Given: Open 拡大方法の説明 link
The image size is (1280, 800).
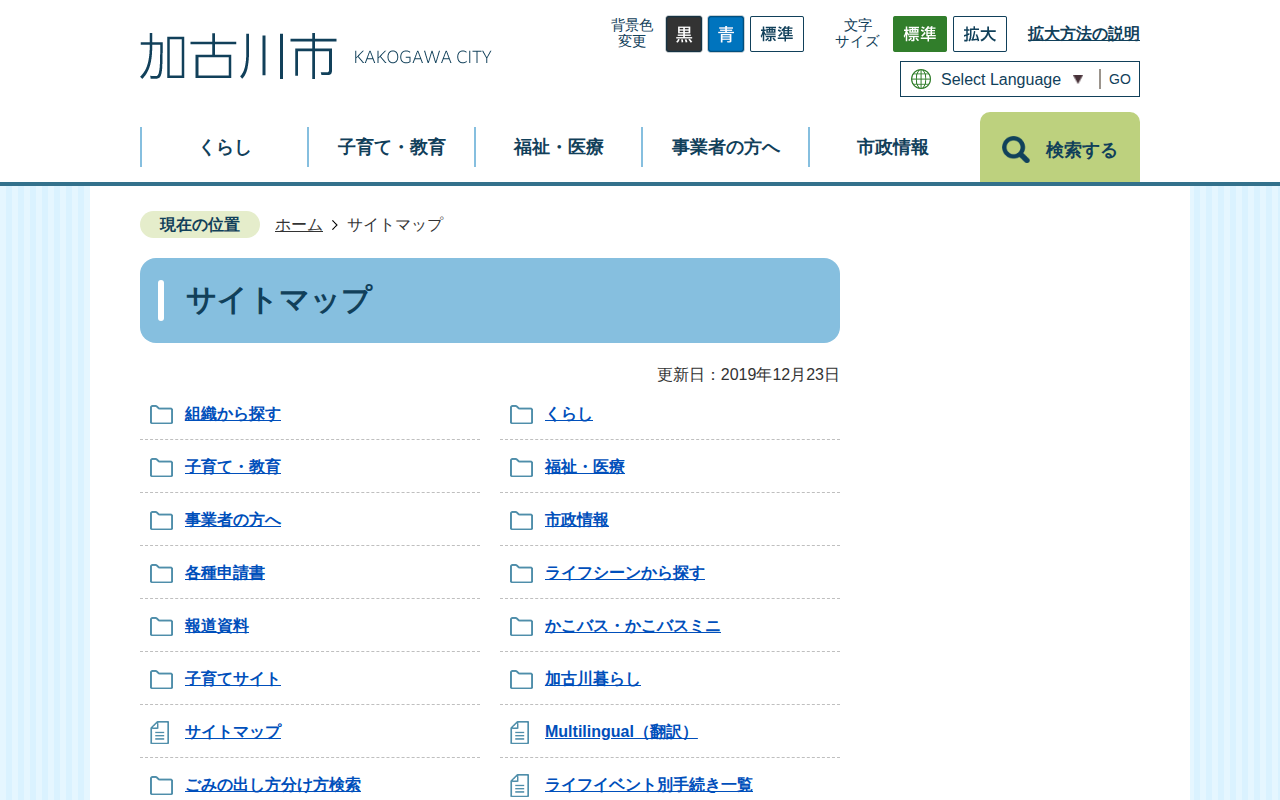Looking at the screenshot, I should point(1084,34).
